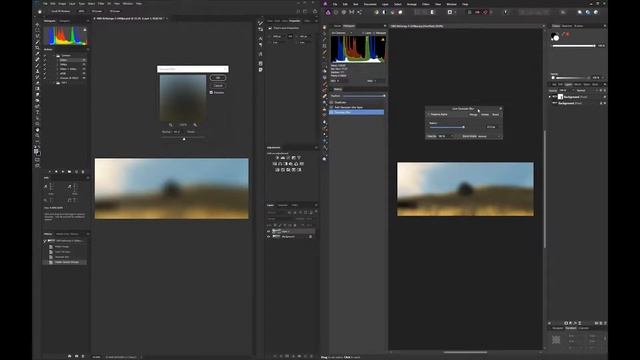
Task: Select Photoshop's Move tool
Action: [38, 24]
